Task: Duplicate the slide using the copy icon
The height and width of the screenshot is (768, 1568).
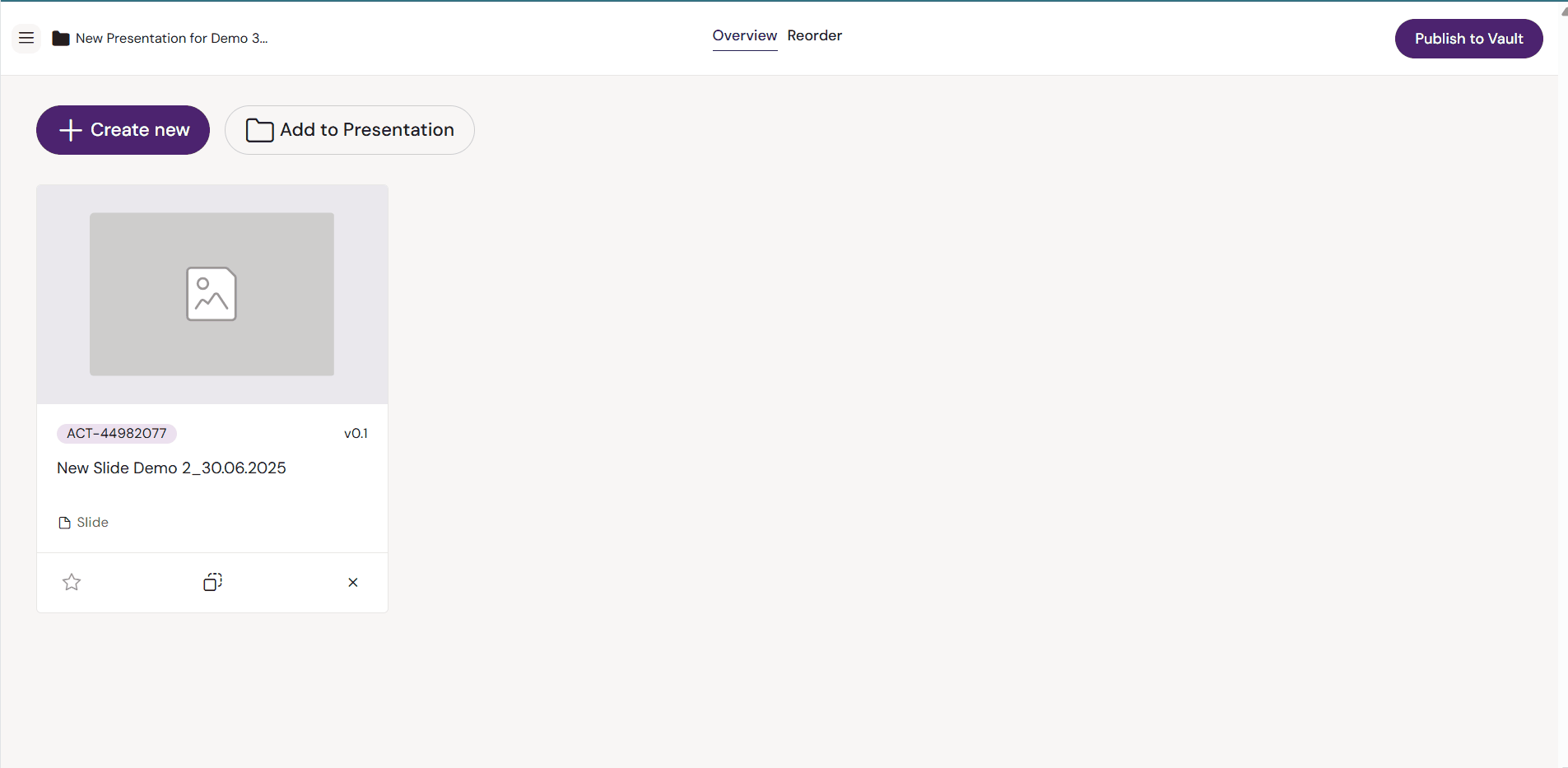Action: 212,582
